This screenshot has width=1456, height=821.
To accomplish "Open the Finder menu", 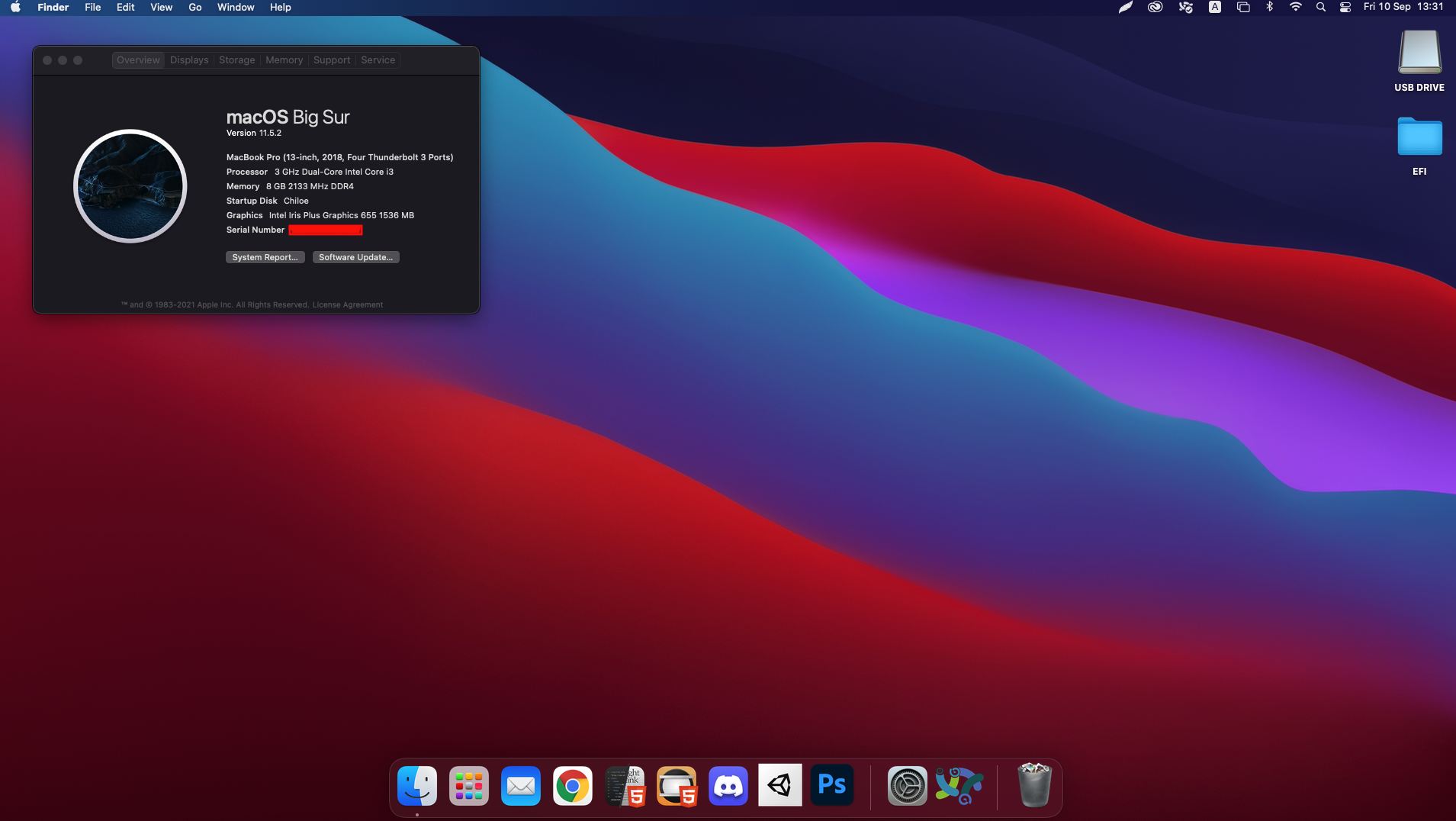I will tap(53, 7).
